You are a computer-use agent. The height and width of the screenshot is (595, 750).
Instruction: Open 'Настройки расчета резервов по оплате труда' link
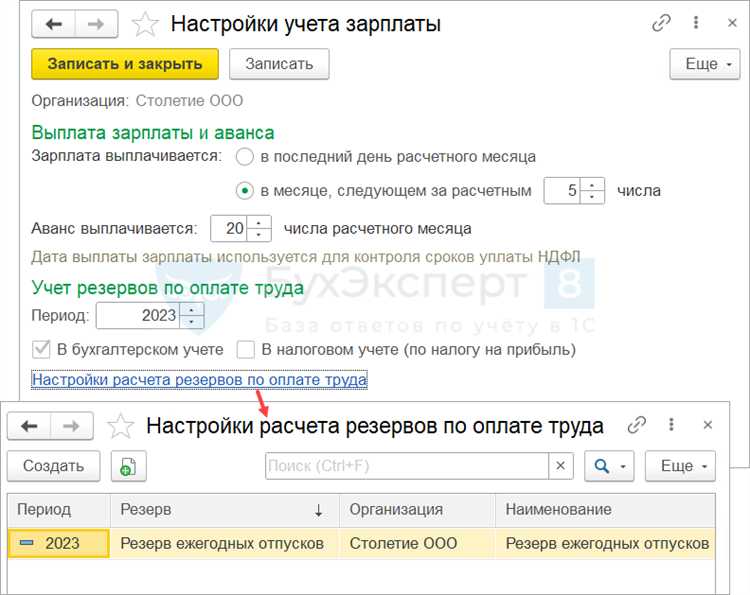click(x=199, y=380)
